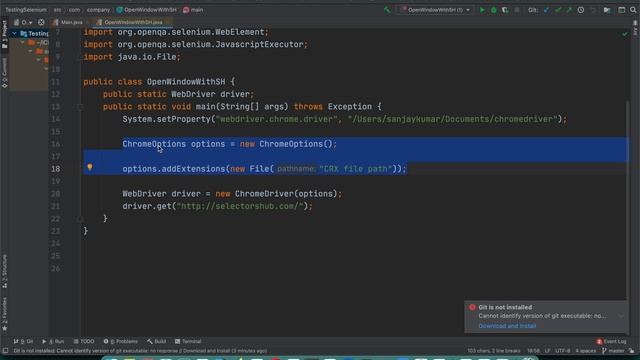Open the master Git branch widget
The width and height of the screenshot is (640, 360).
point(613,351)
